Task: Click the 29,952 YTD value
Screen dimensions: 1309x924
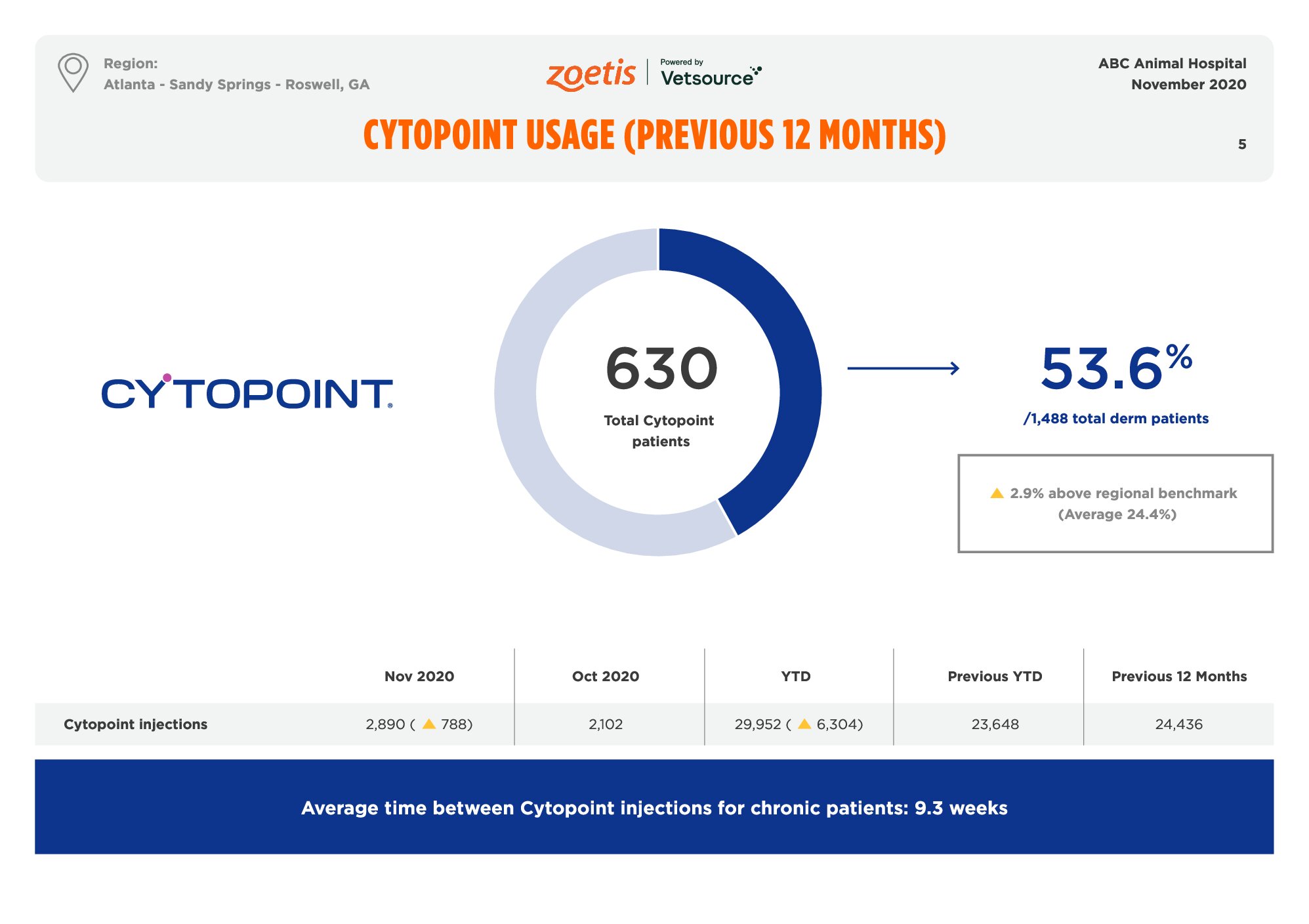Action: tap(757, 724)
